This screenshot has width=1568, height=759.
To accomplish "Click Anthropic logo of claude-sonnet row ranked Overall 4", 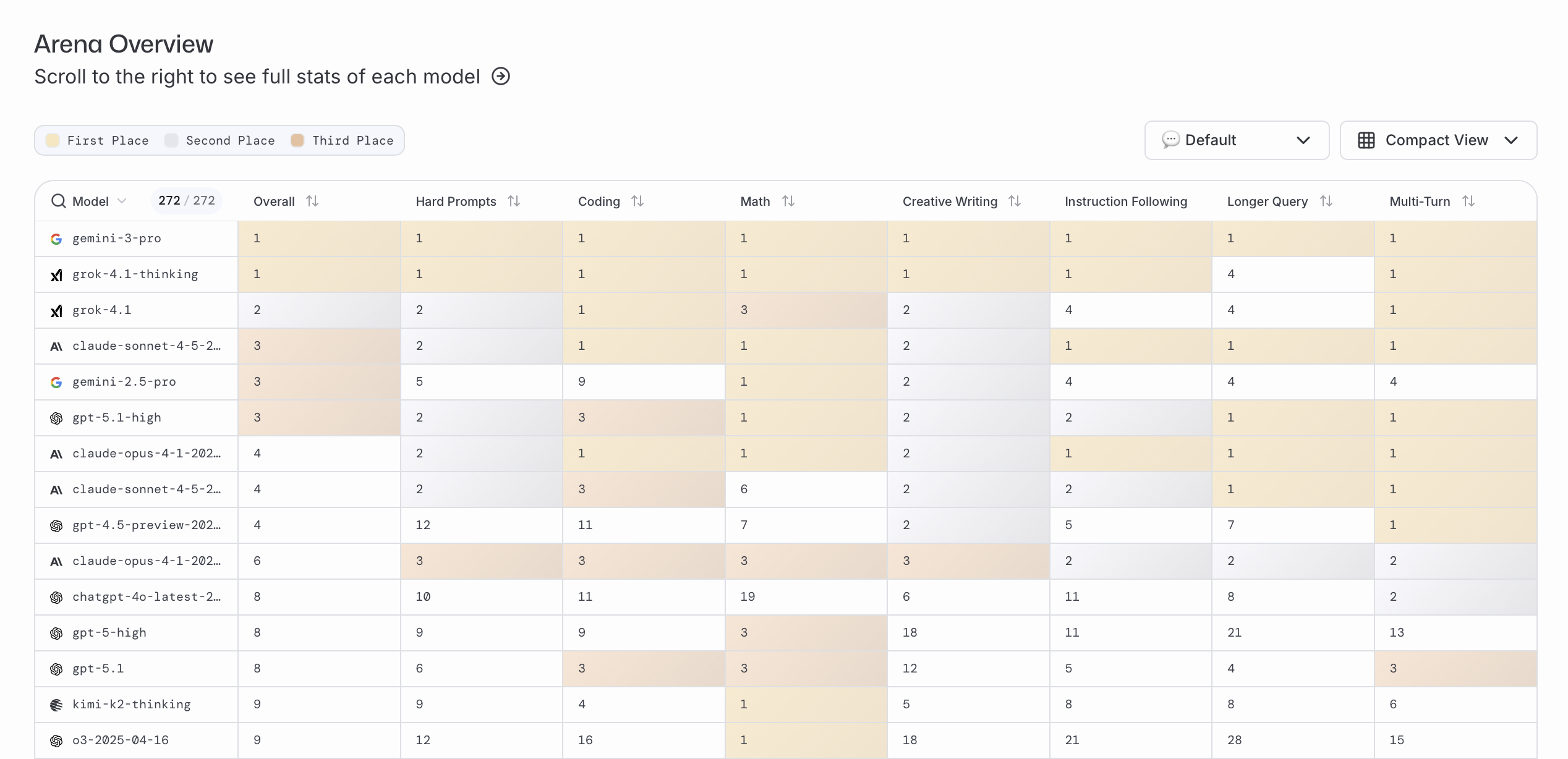I will coord(56,490).
